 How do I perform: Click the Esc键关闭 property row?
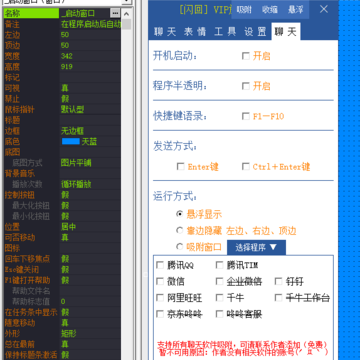[62, 269]
